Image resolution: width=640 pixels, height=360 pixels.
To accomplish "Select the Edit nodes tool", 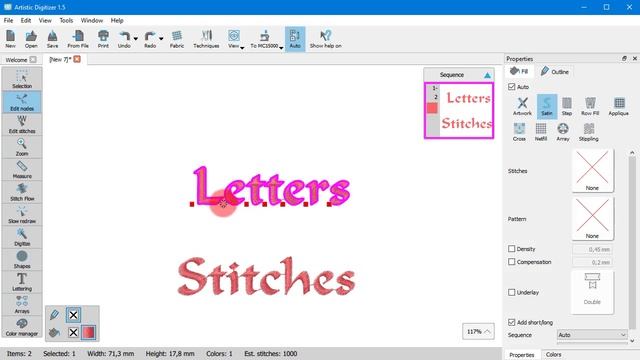I will [22, 102].
